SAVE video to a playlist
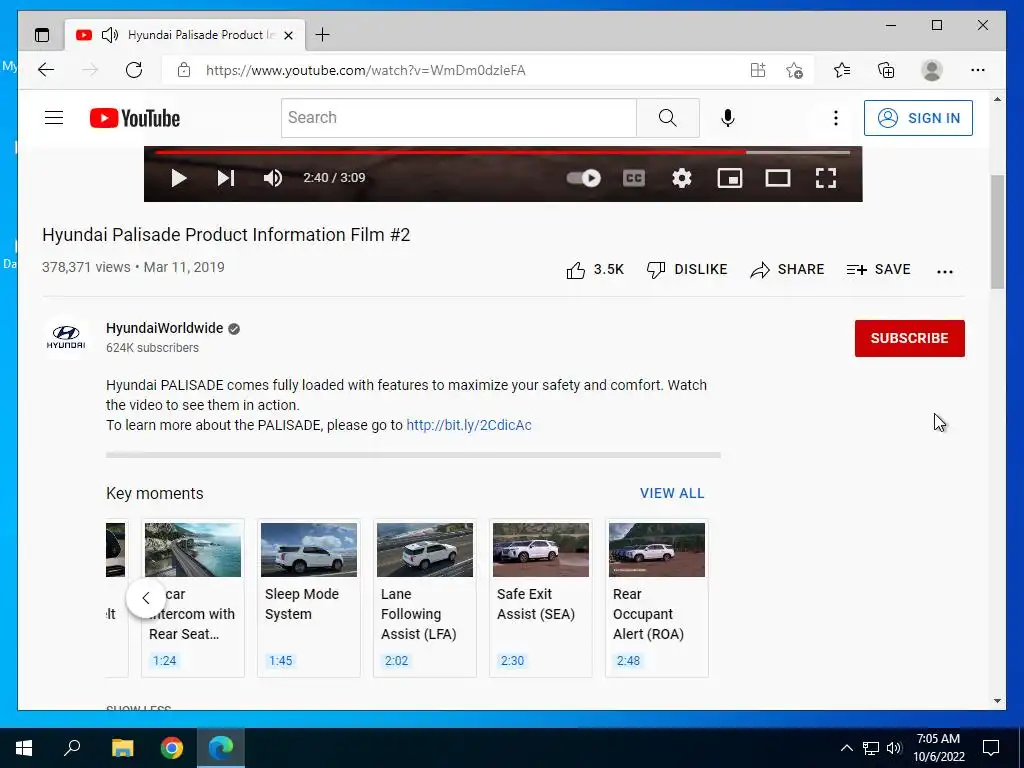The height and width of the screenshot is (768, 1024). [x=878, y=270]
